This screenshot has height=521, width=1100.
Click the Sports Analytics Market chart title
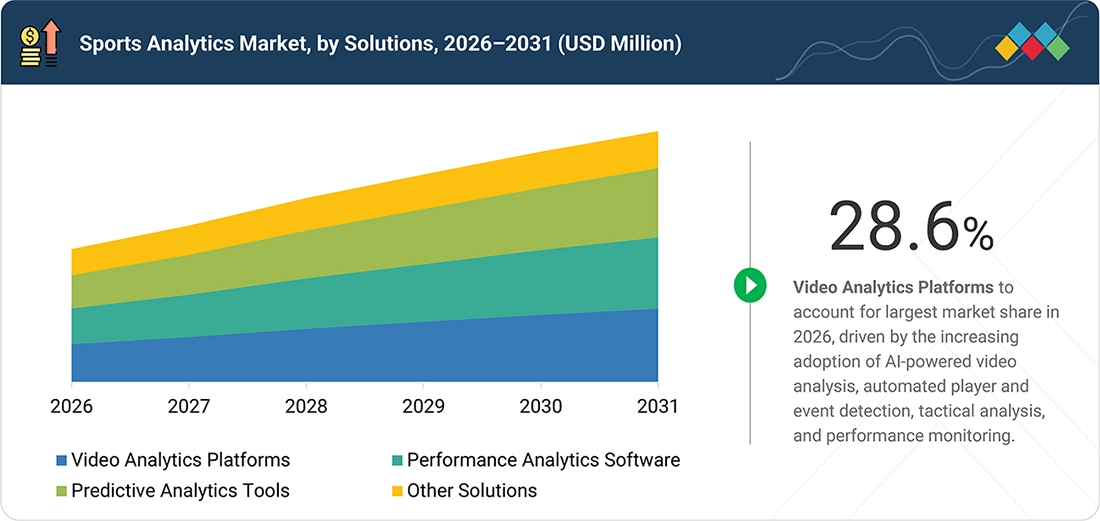380,44
